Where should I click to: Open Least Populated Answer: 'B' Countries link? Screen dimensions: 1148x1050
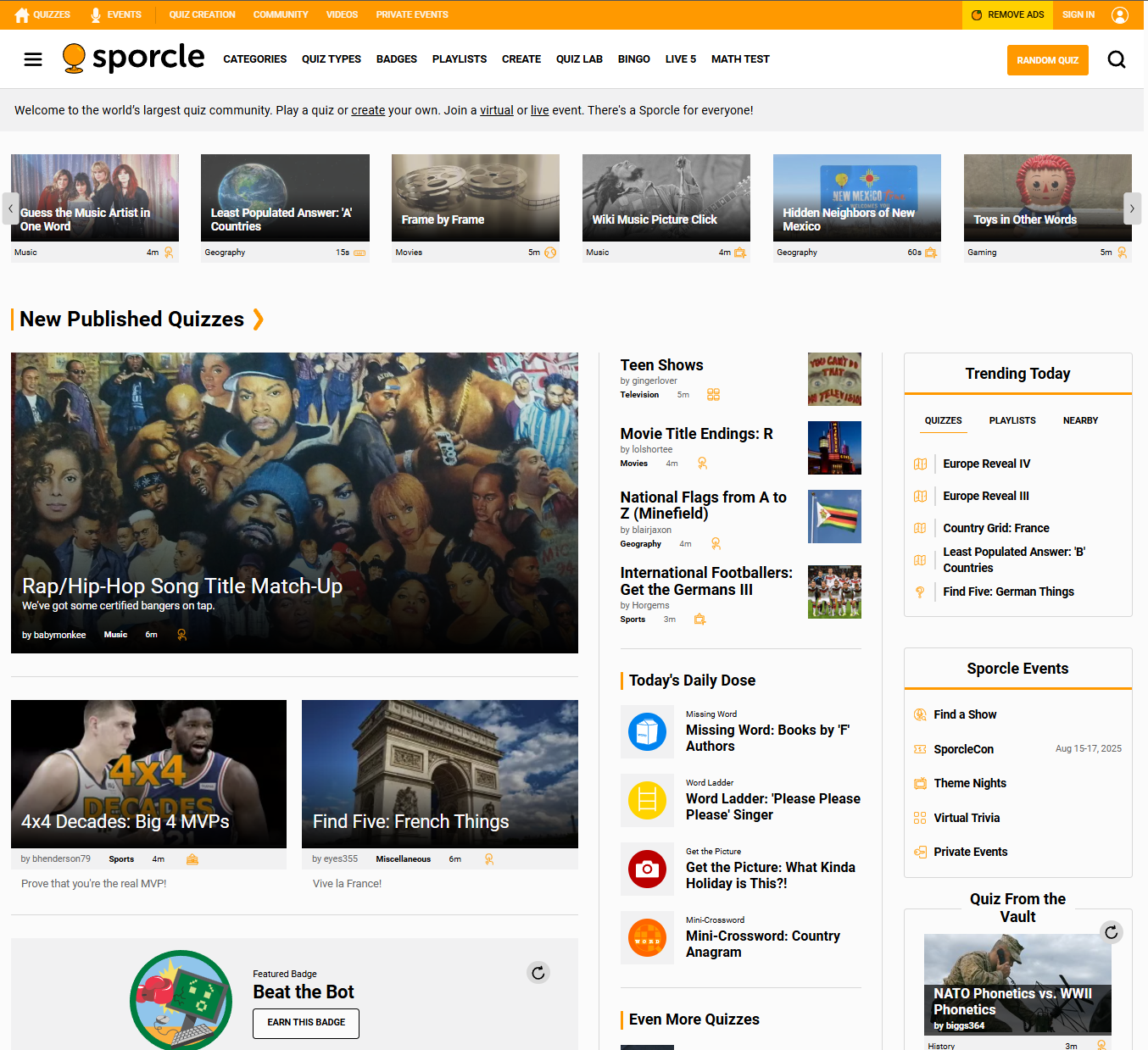[1014, 559]
